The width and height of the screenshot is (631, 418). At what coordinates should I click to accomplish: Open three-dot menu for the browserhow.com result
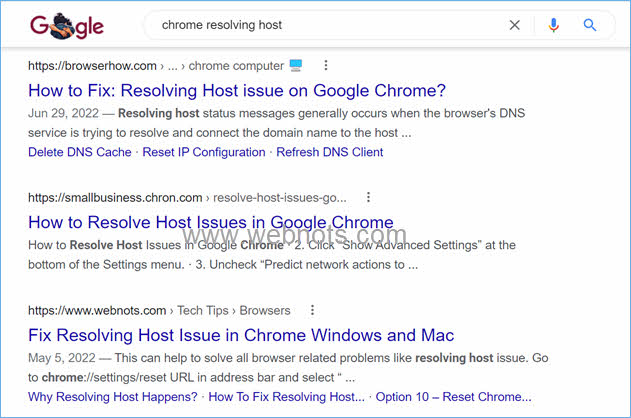326,65
